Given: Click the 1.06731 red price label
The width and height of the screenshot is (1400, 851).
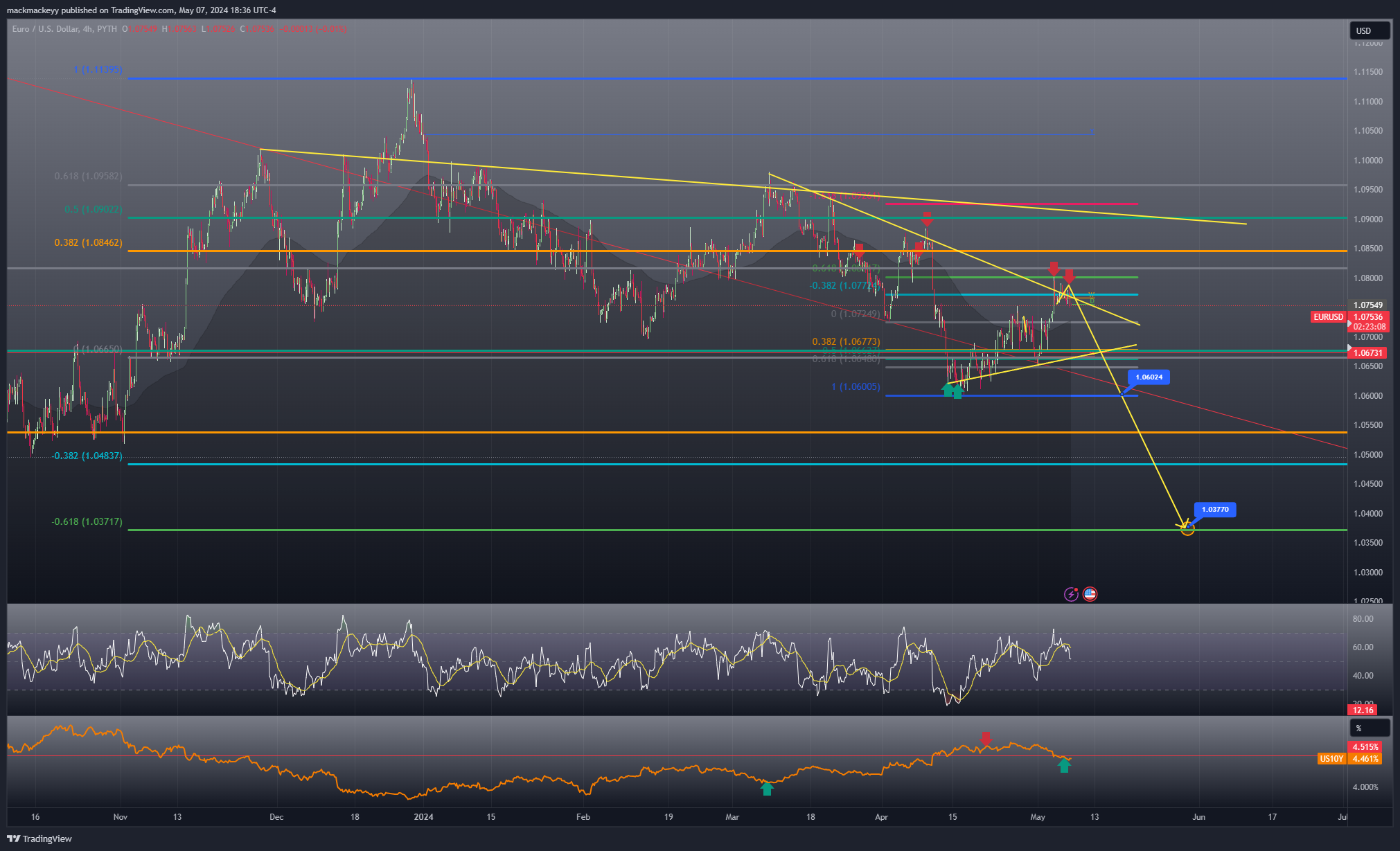Looking at the screenshot, I should [1368, 353].
